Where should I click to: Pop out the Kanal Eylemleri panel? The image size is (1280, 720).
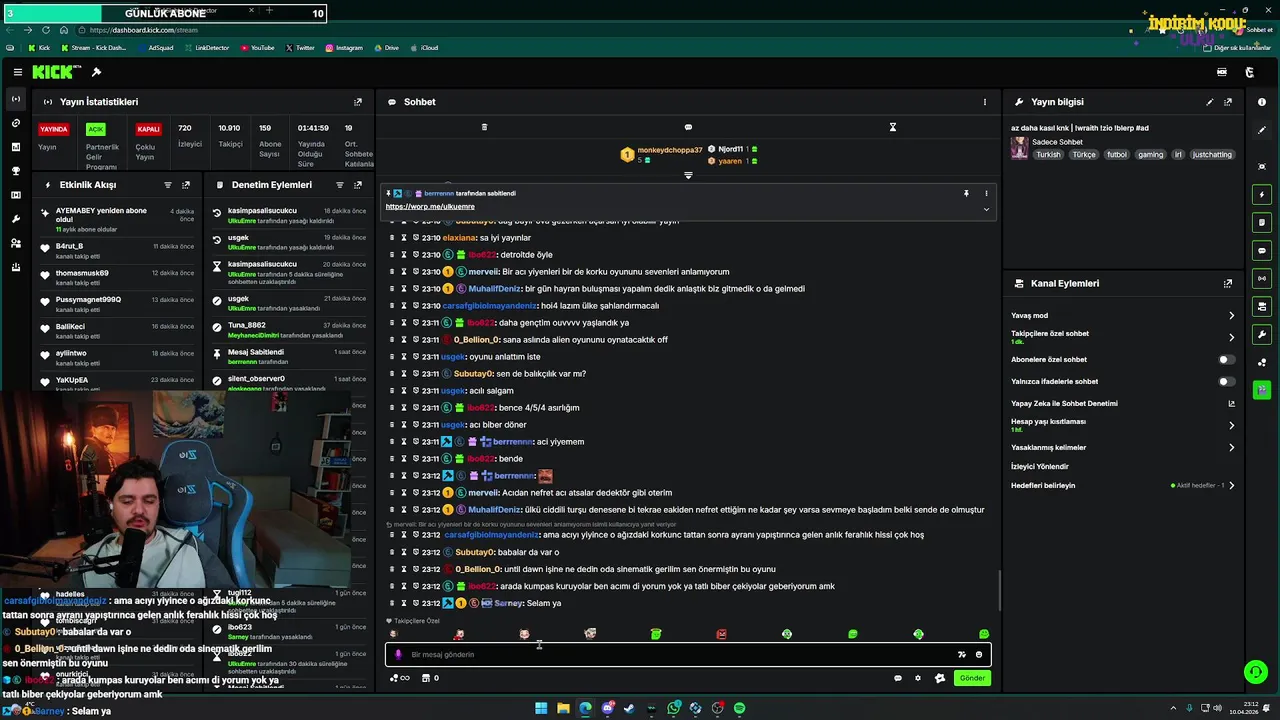(x=1228, y=284)
